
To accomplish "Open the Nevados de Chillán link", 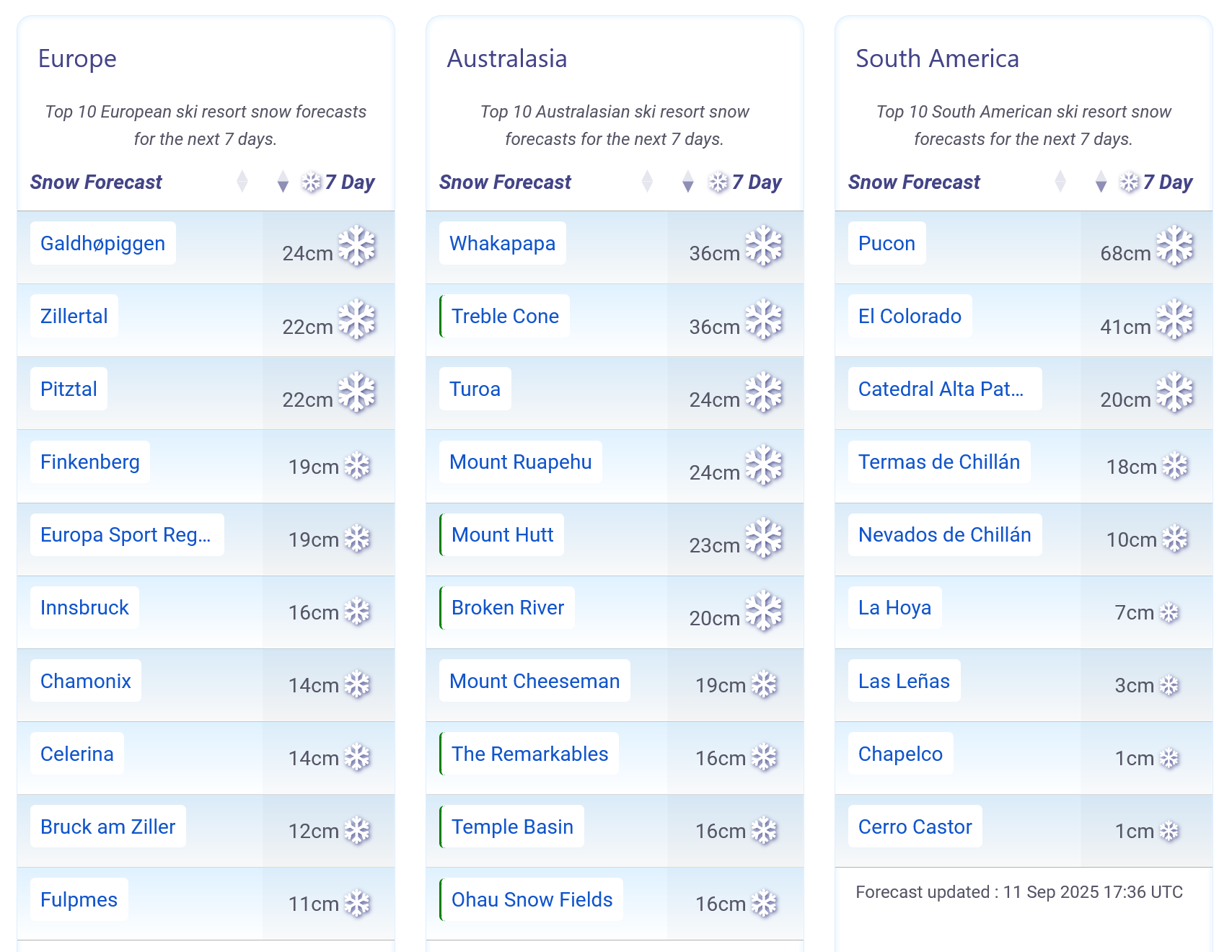I will point(944,534).
